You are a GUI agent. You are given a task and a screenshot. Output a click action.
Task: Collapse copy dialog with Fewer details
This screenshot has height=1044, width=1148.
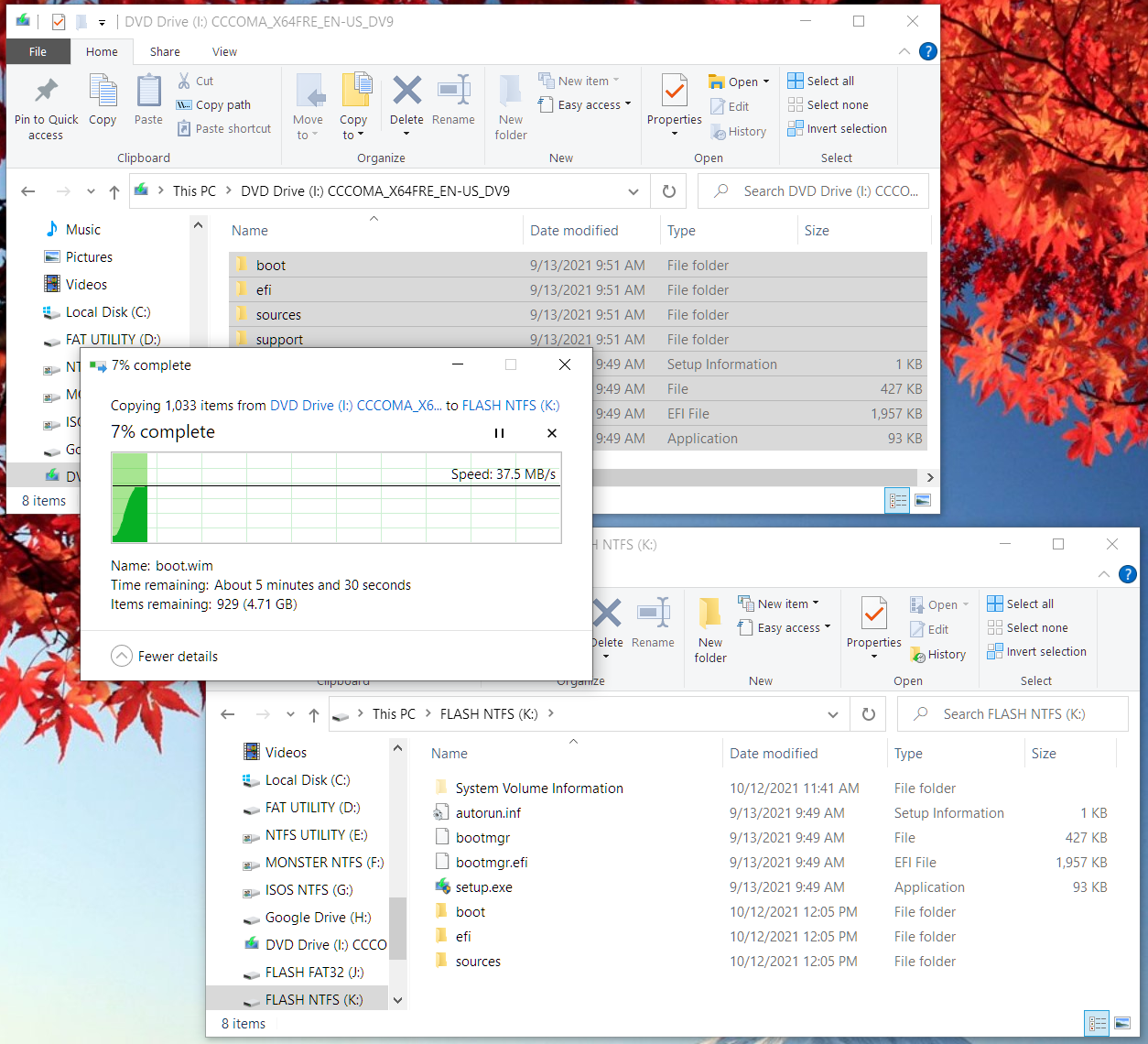(165, 656)
